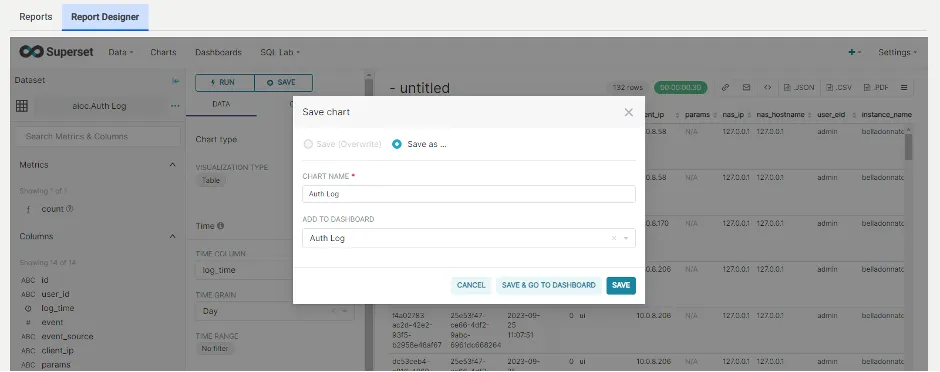
Task: Click the dataset table grid icon
Action: (x=22, y=106)
